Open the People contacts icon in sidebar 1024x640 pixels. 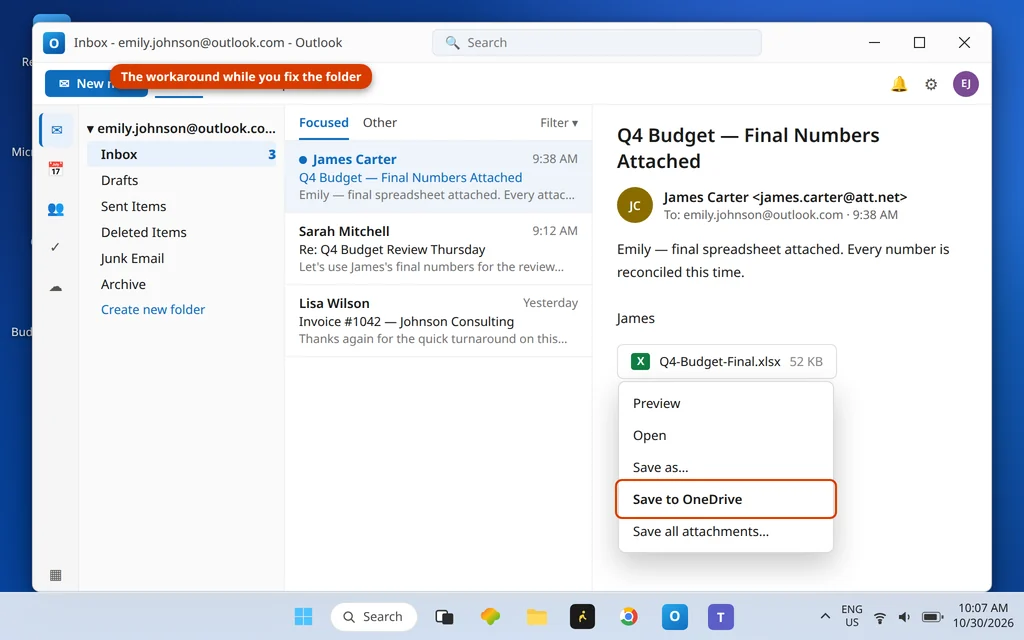point(56,208)
